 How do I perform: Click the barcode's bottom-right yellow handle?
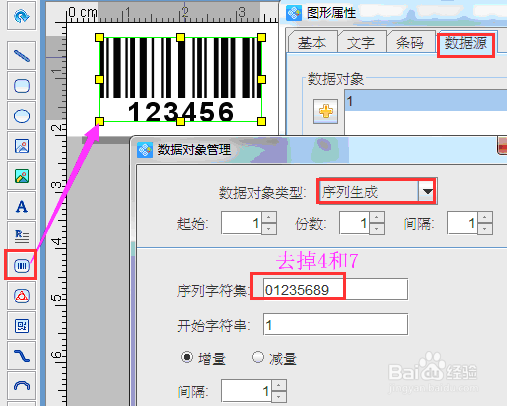click(x=262, y=121)
